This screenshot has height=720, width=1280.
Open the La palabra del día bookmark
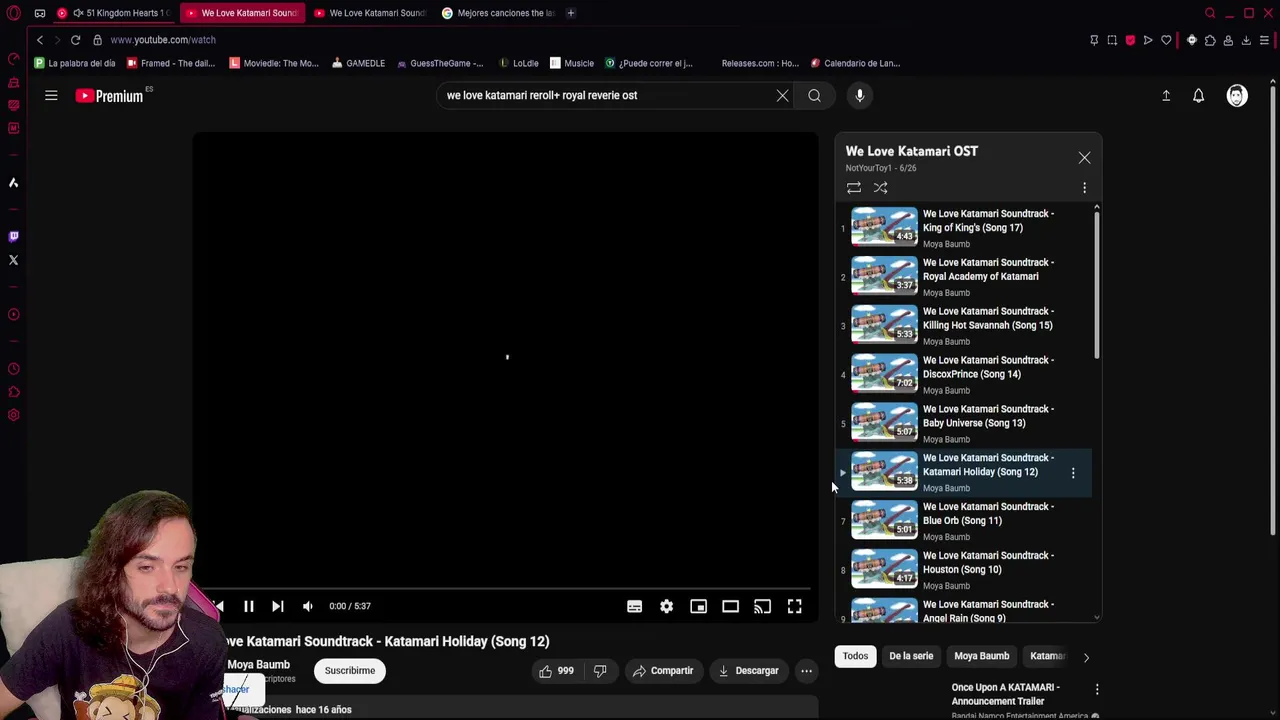(x=75, y=63)
